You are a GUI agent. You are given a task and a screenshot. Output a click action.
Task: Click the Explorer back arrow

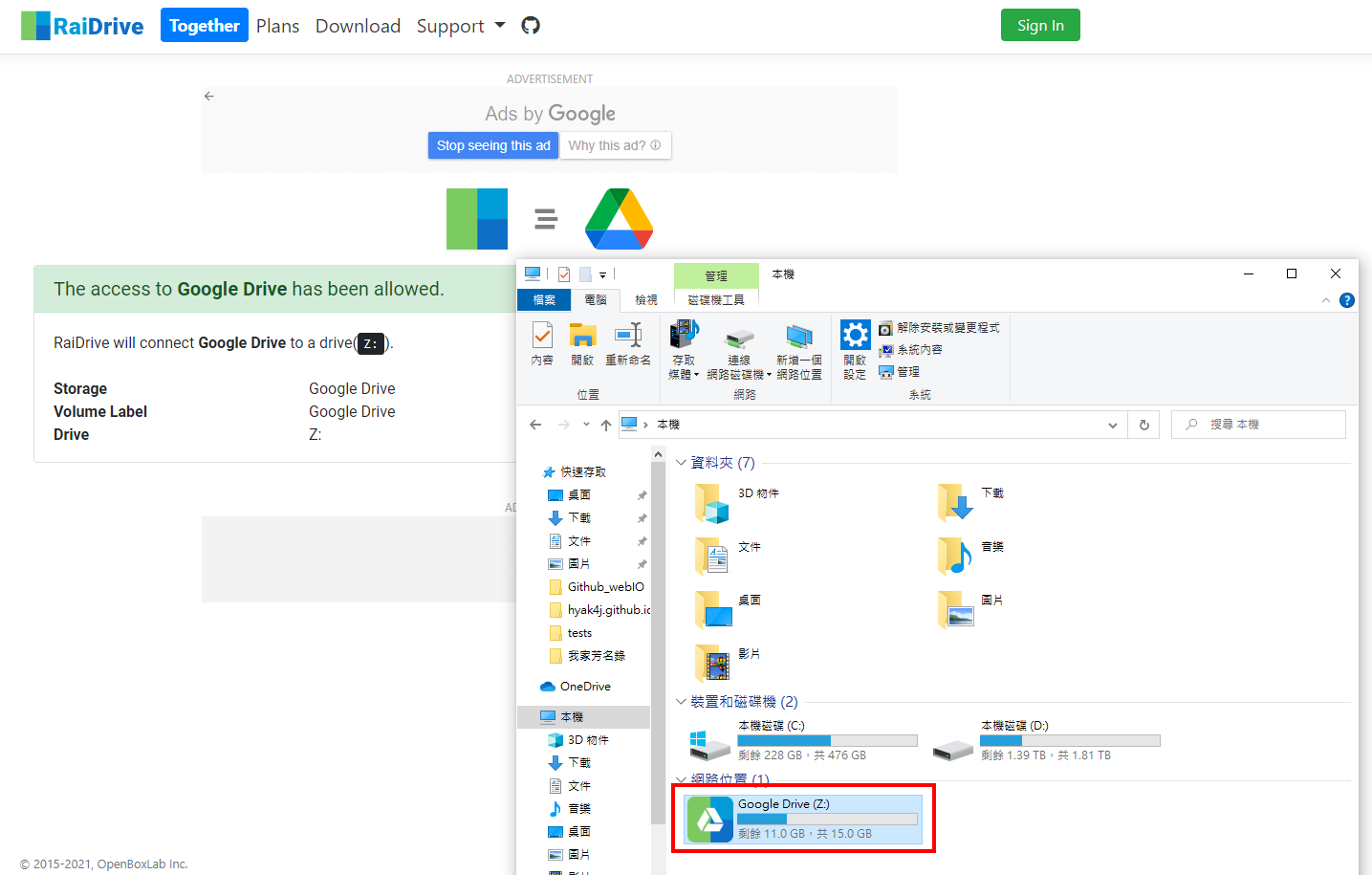click(x=535, y=425)
